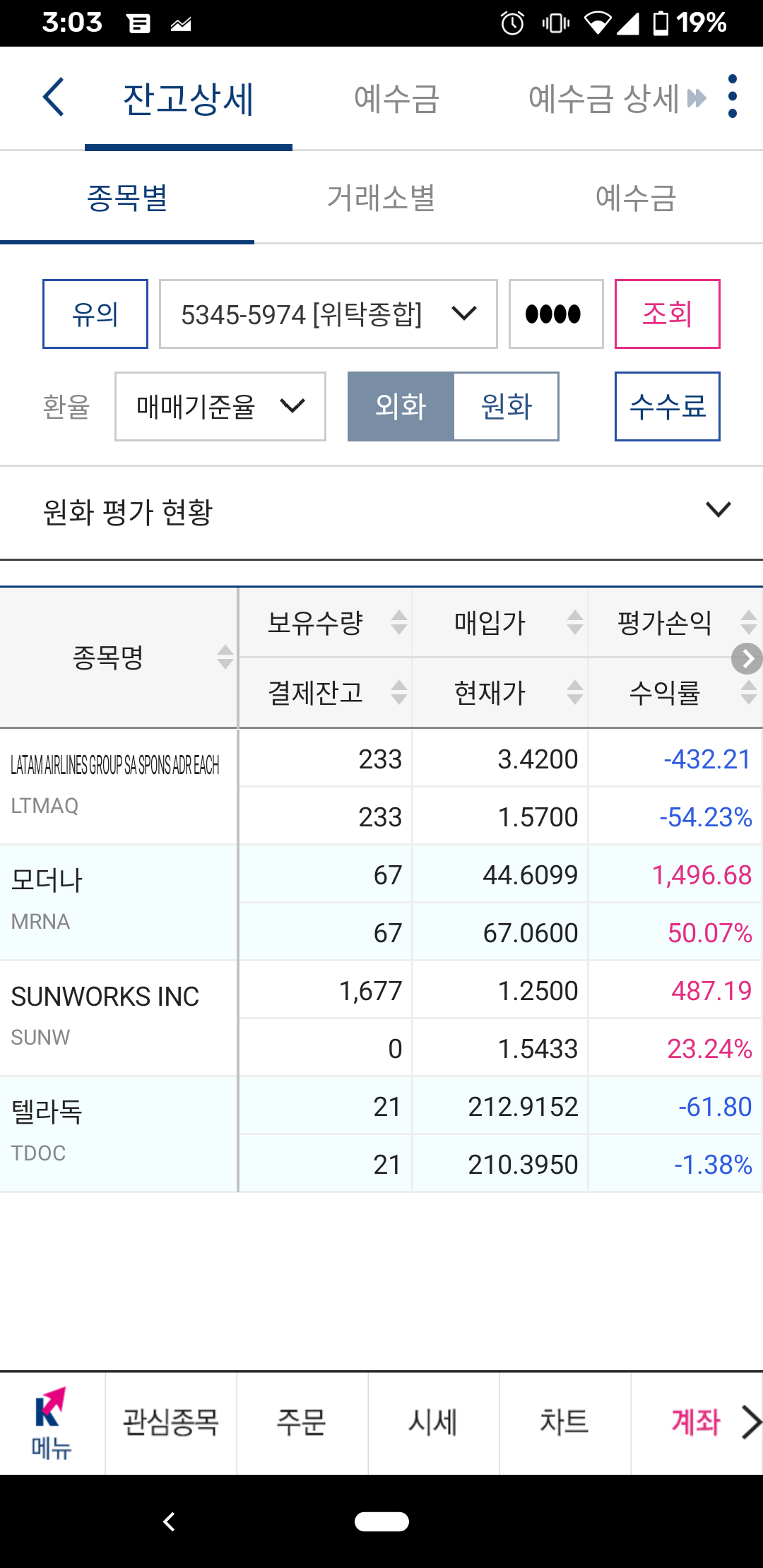
Task: Open 관심종목 in the bottom bar
Action: (171, 1422)
